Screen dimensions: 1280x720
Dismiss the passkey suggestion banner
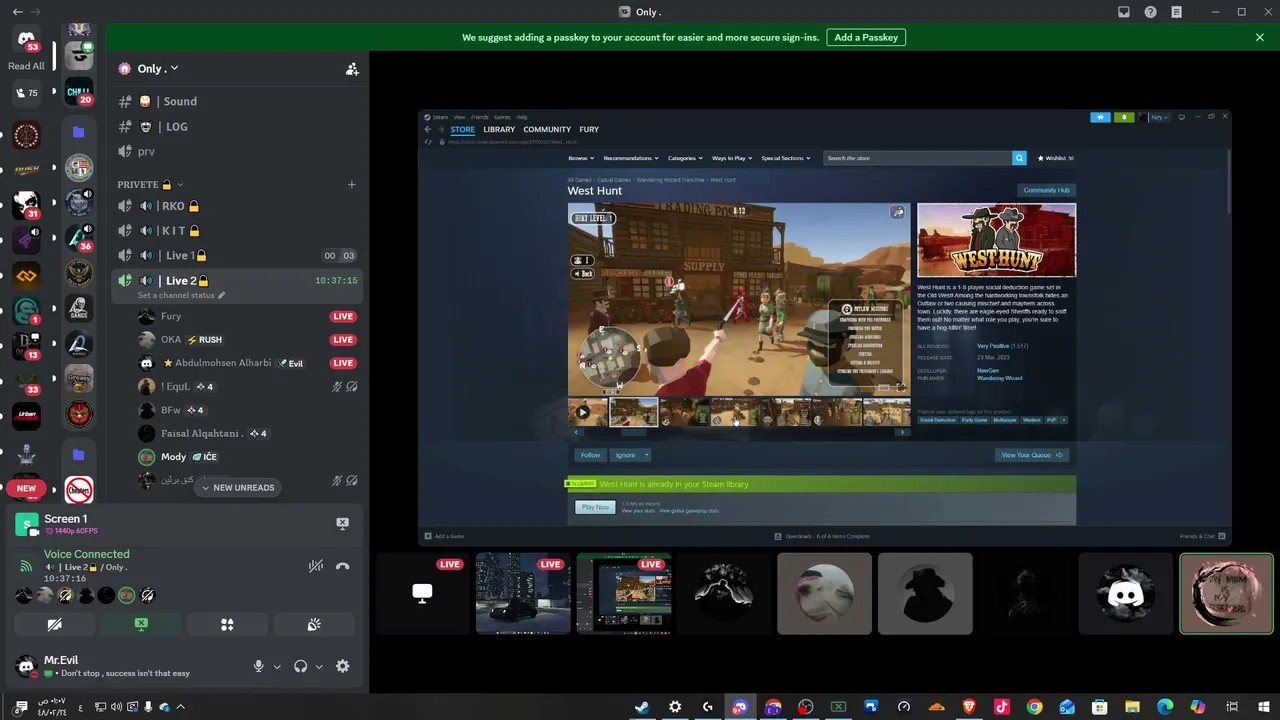(1260, 38)
